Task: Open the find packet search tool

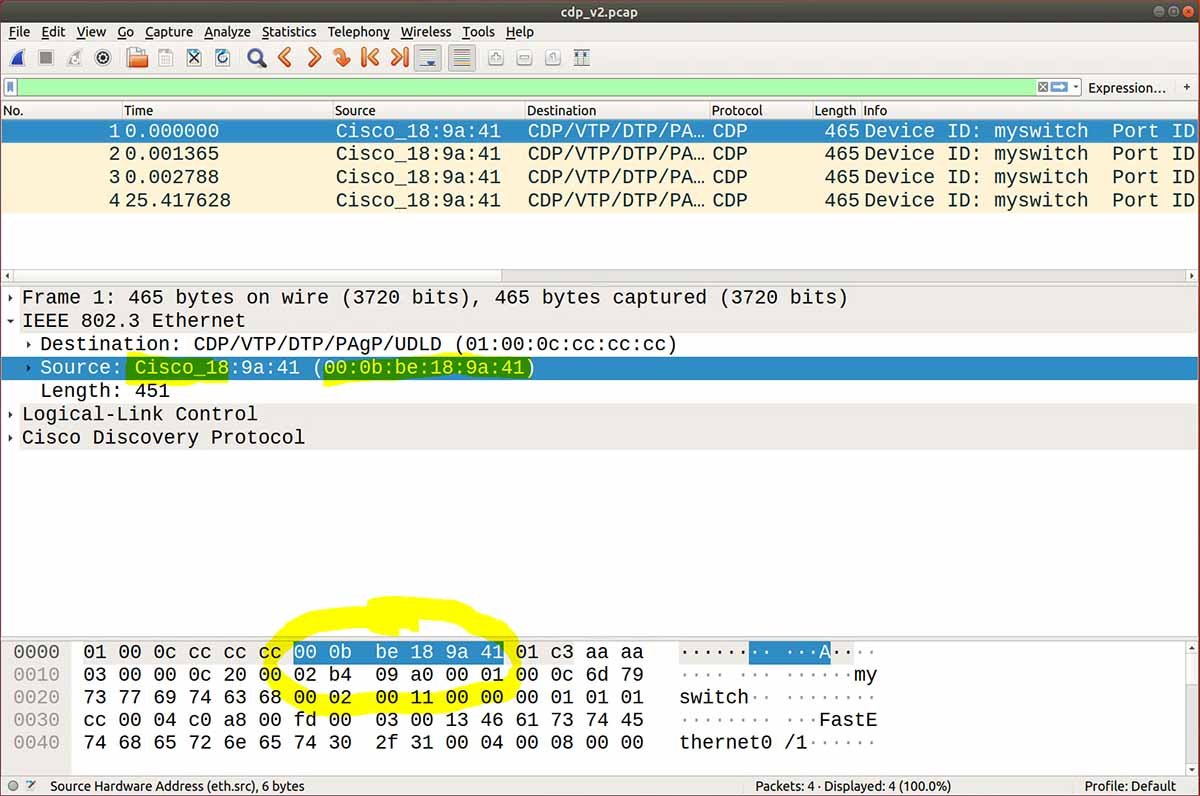Action: 255,57
